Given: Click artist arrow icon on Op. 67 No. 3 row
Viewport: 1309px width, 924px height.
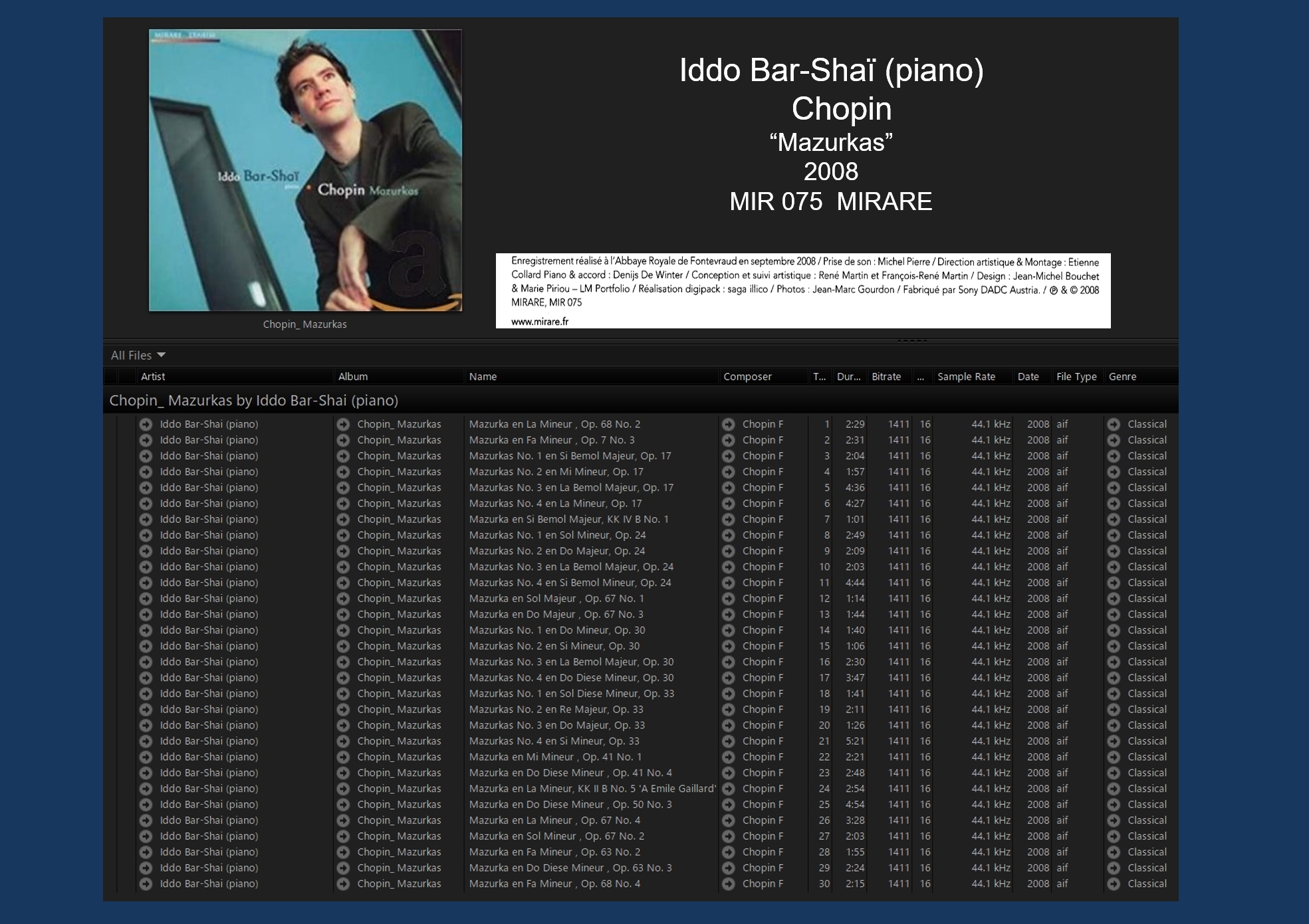Looking at the screenshot, I should pyautogui.click(x=146, y=614).
